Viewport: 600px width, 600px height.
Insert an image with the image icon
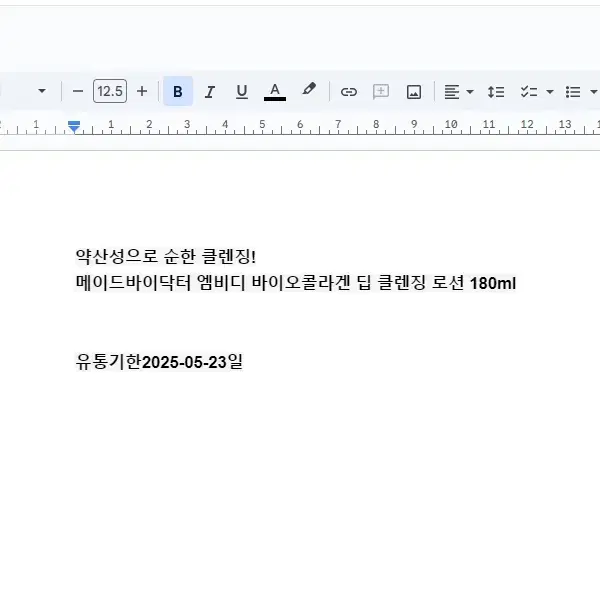pos(414,92)
